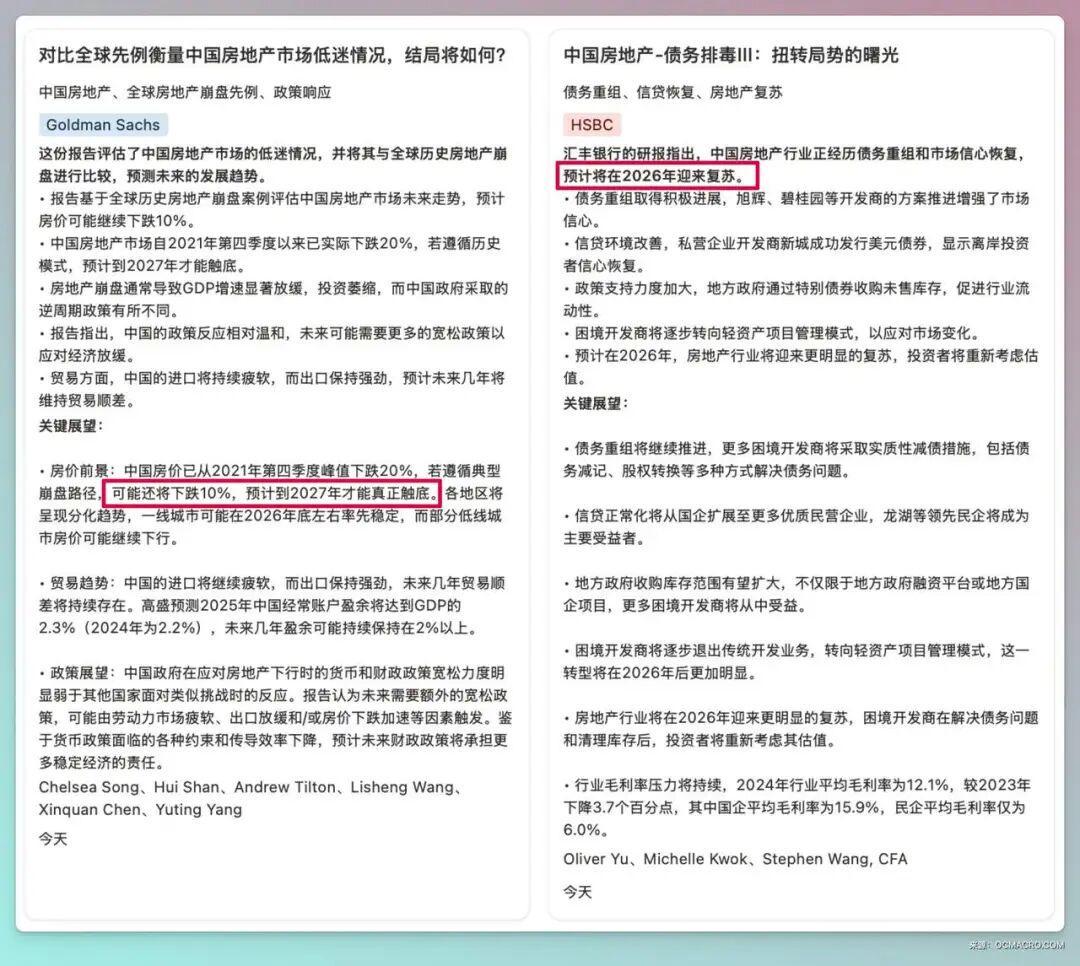This screenshot has width=1080, height=966.
Task: Open the Goldman Sachs source tag
Action: tap(103, 125)
